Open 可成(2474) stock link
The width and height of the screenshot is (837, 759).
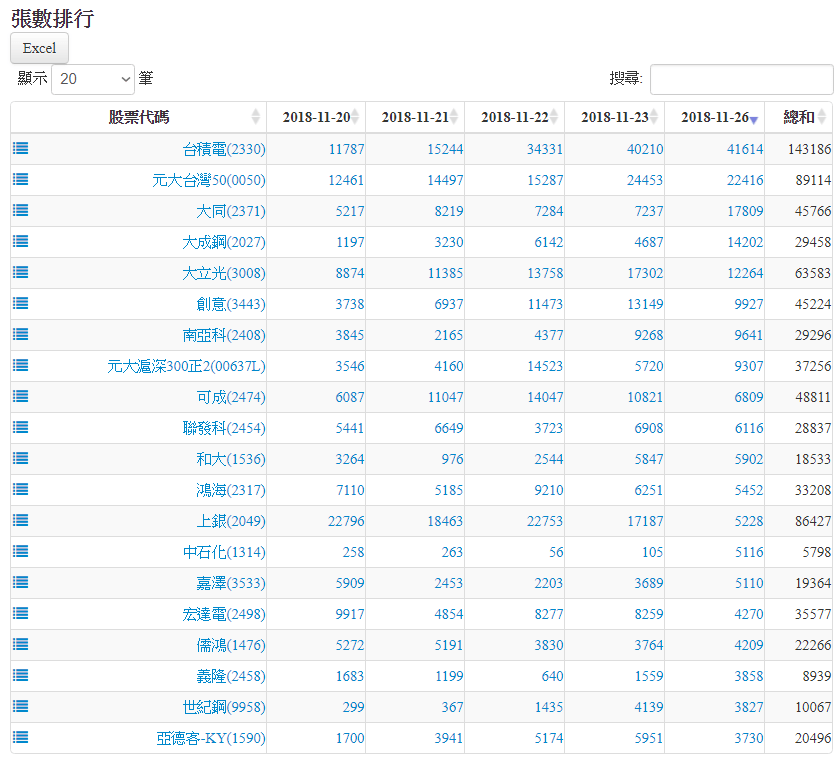pos(230,397)
